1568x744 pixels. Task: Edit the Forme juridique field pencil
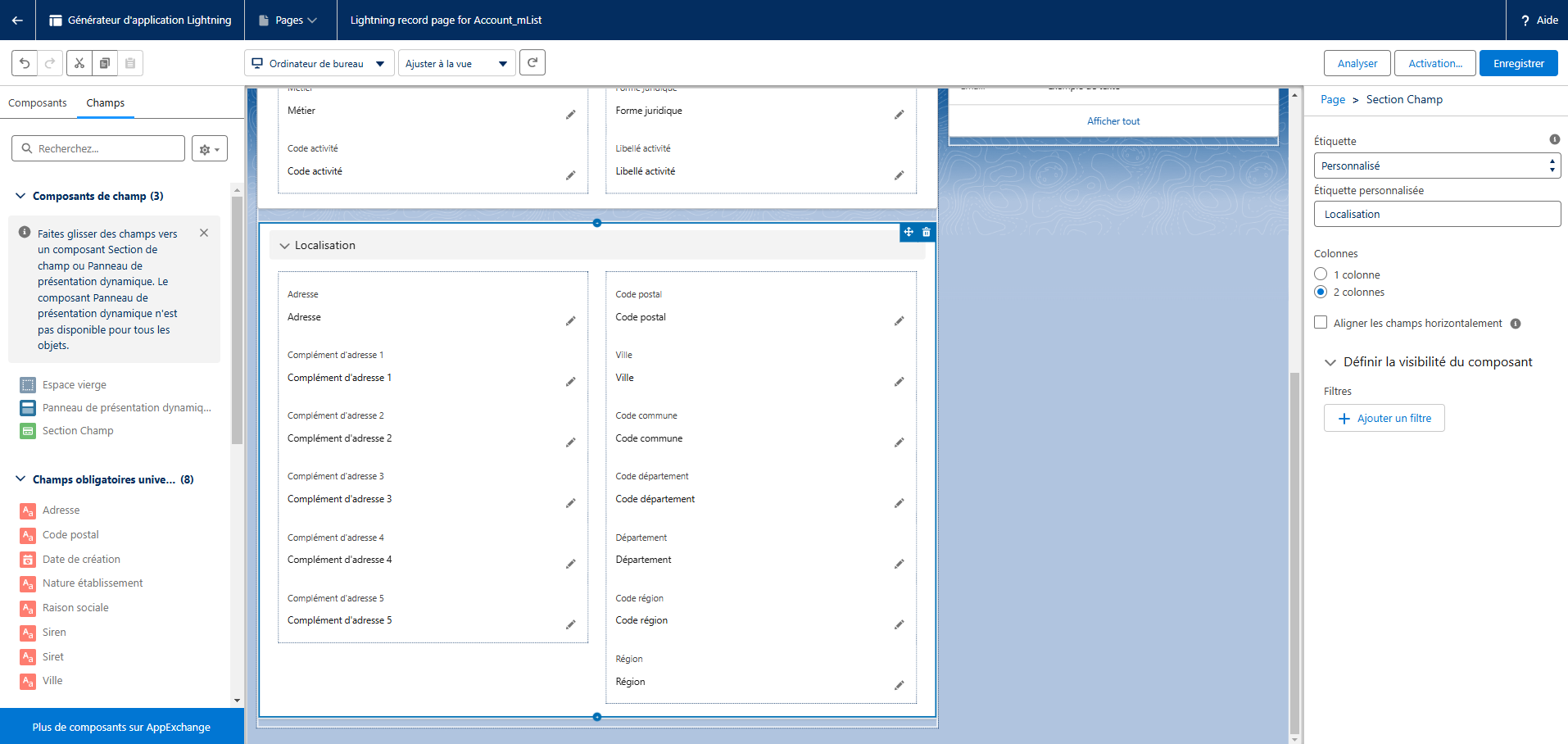click(899, 114)
